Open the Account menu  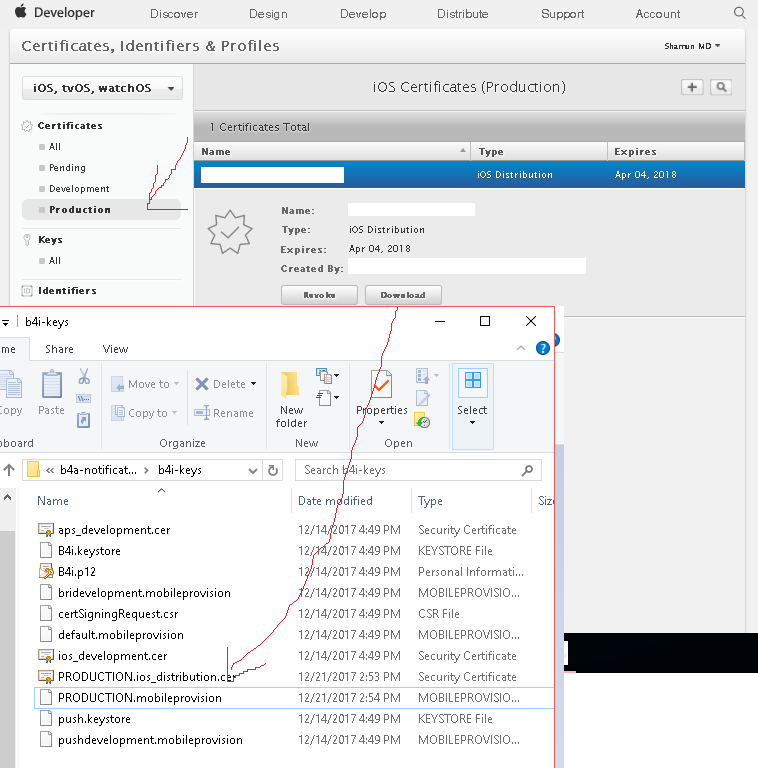click(658, 14)
